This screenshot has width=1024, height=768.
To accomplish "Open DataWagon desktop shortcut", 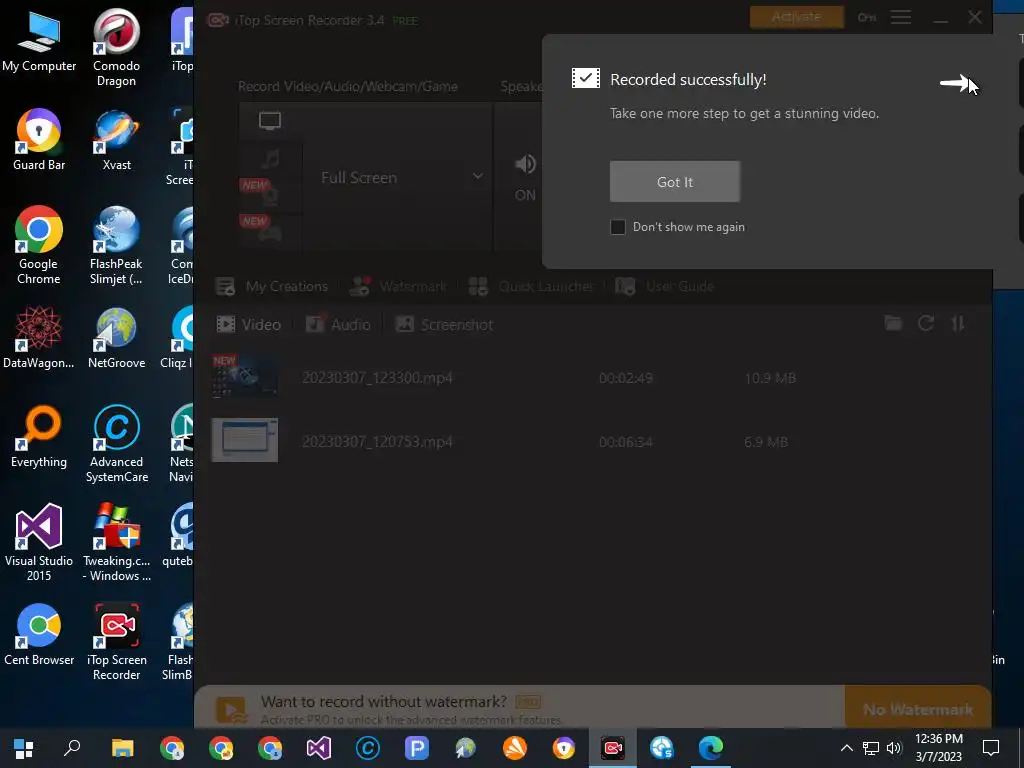I will [x=39, y=338].
